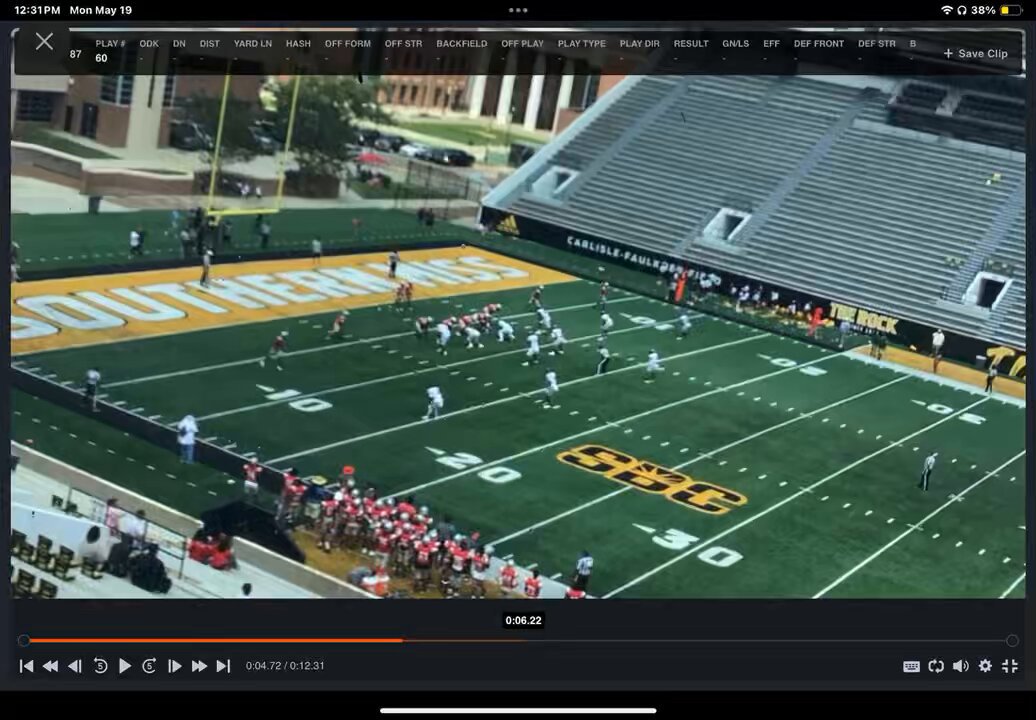Click the orange played portion of timeline
Image resolution: width=1036 pixels, height=720 pixels.
point(215,640)
